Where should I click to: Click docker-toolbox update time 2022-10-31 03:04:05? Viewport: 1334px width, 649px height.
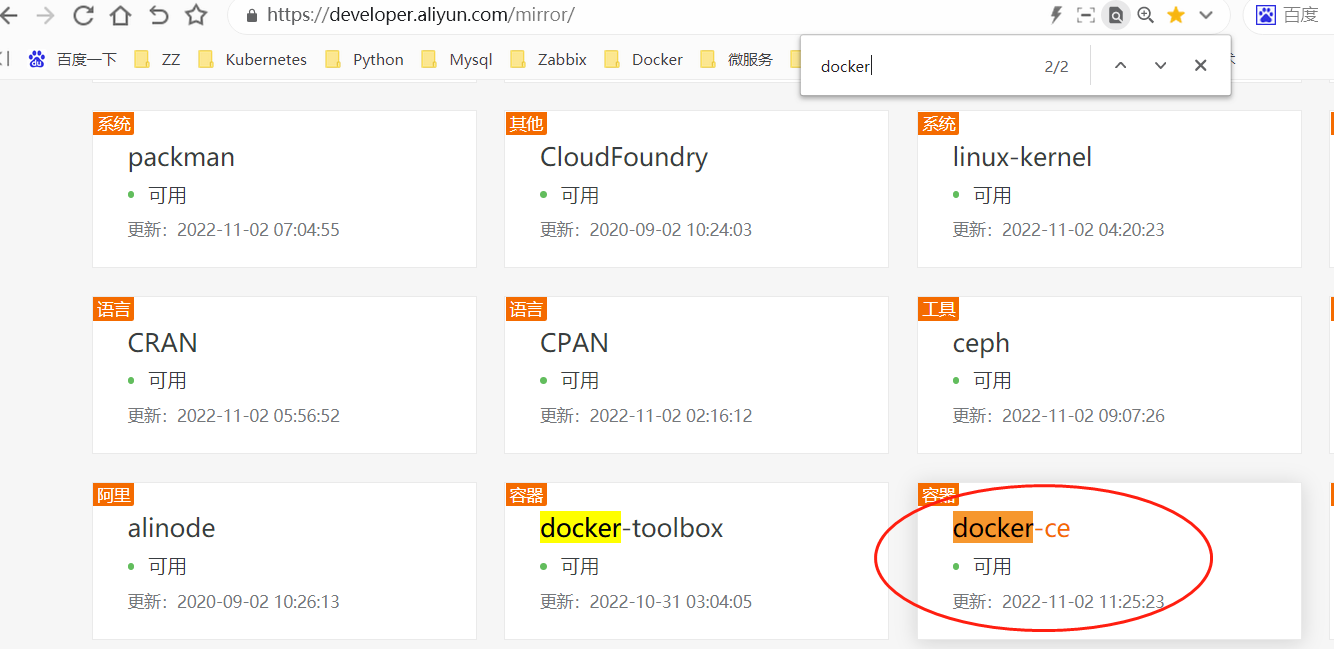pos(671,602)
